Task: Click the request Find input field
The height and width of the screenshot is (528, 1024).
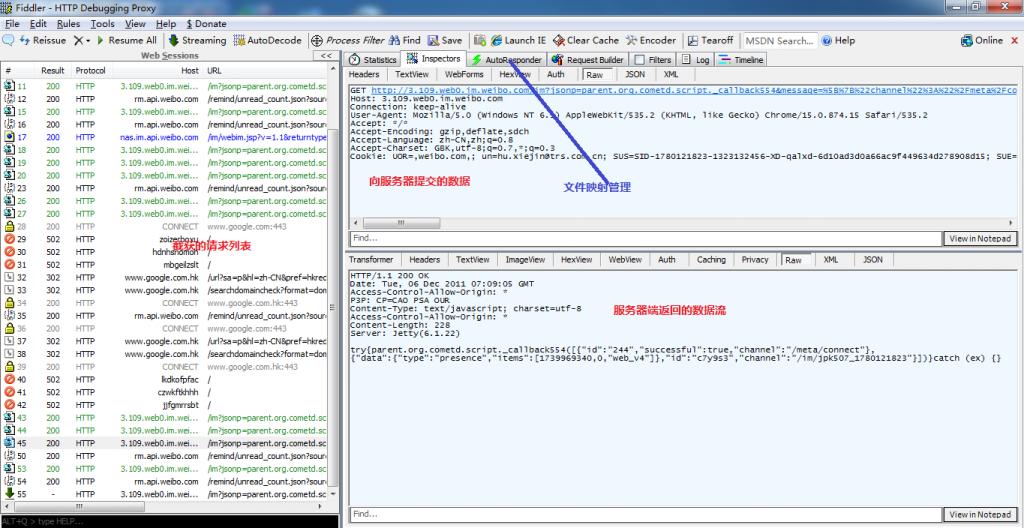Action: tap(646, 239)
